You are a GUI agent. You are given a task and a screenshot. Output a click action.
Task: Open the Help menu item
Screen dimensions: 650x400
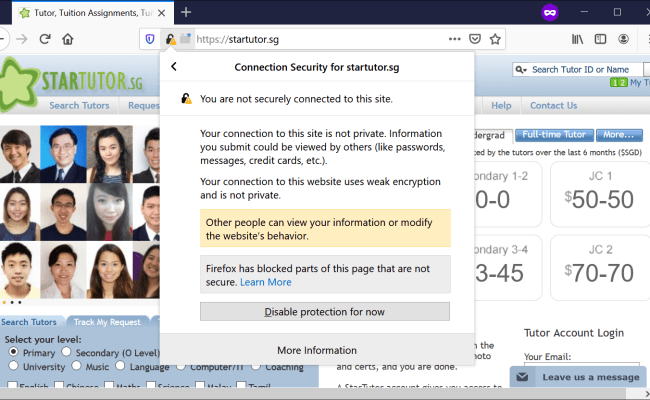(x=501, y=105)
